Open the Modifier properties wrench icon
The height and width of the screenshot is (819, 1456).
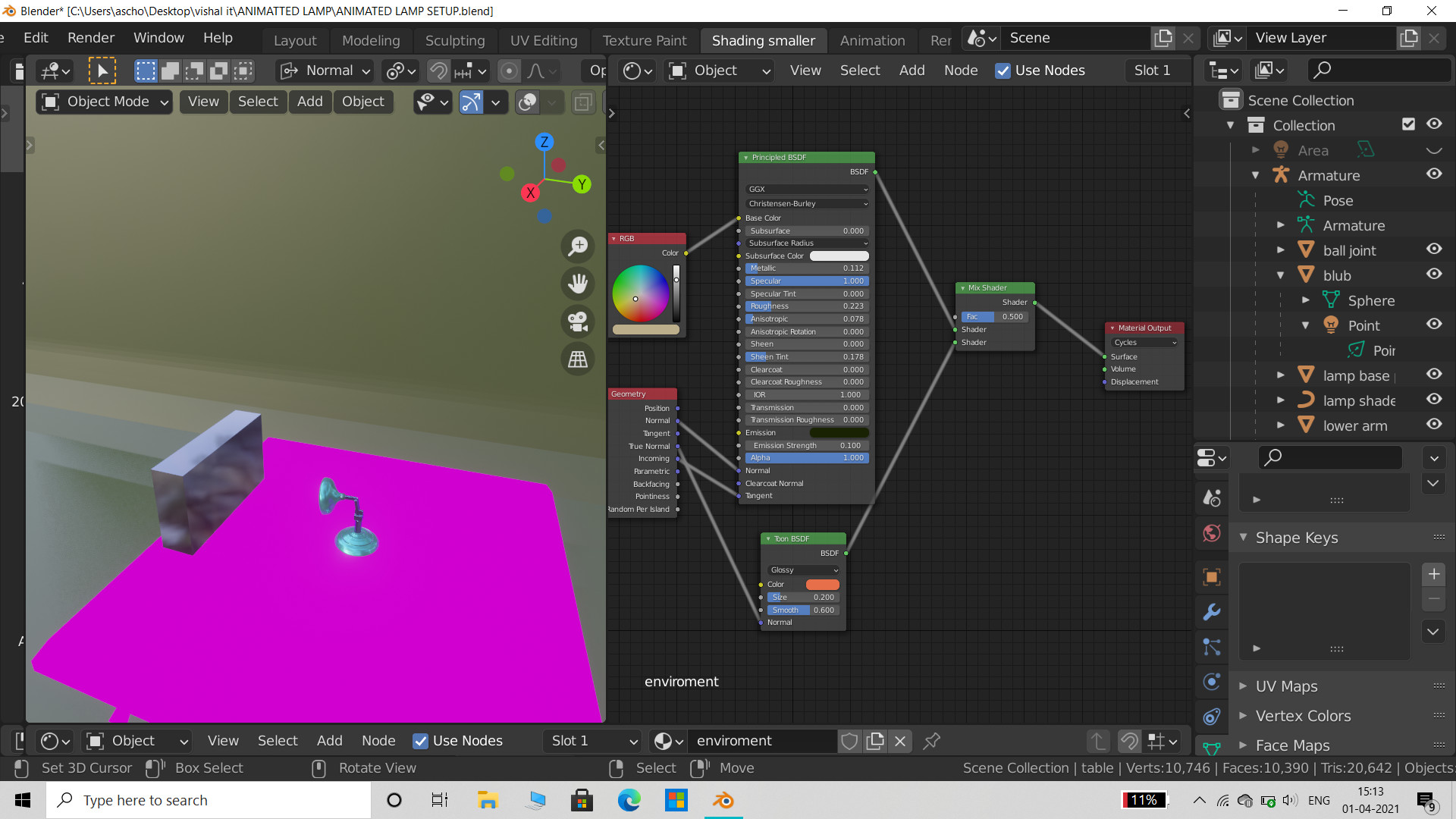click(x=1211, y=612)
